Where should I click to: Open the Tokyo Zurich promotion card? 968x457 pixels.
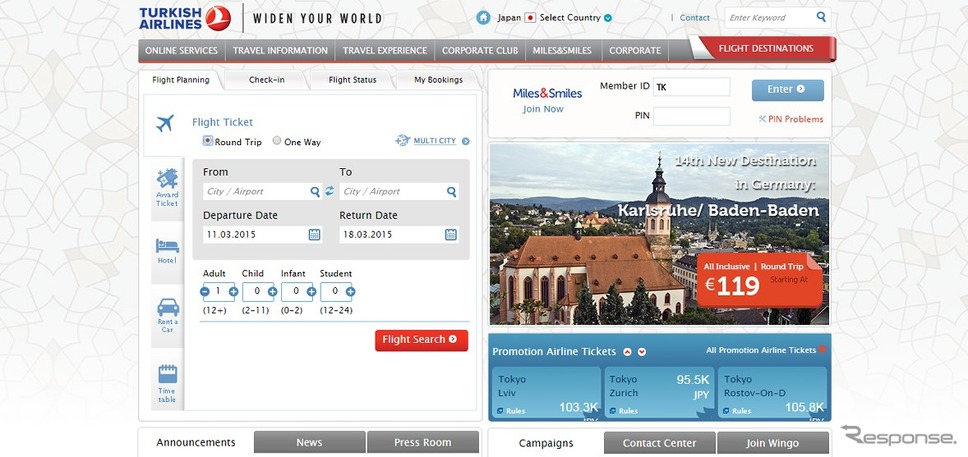[659, 392]
